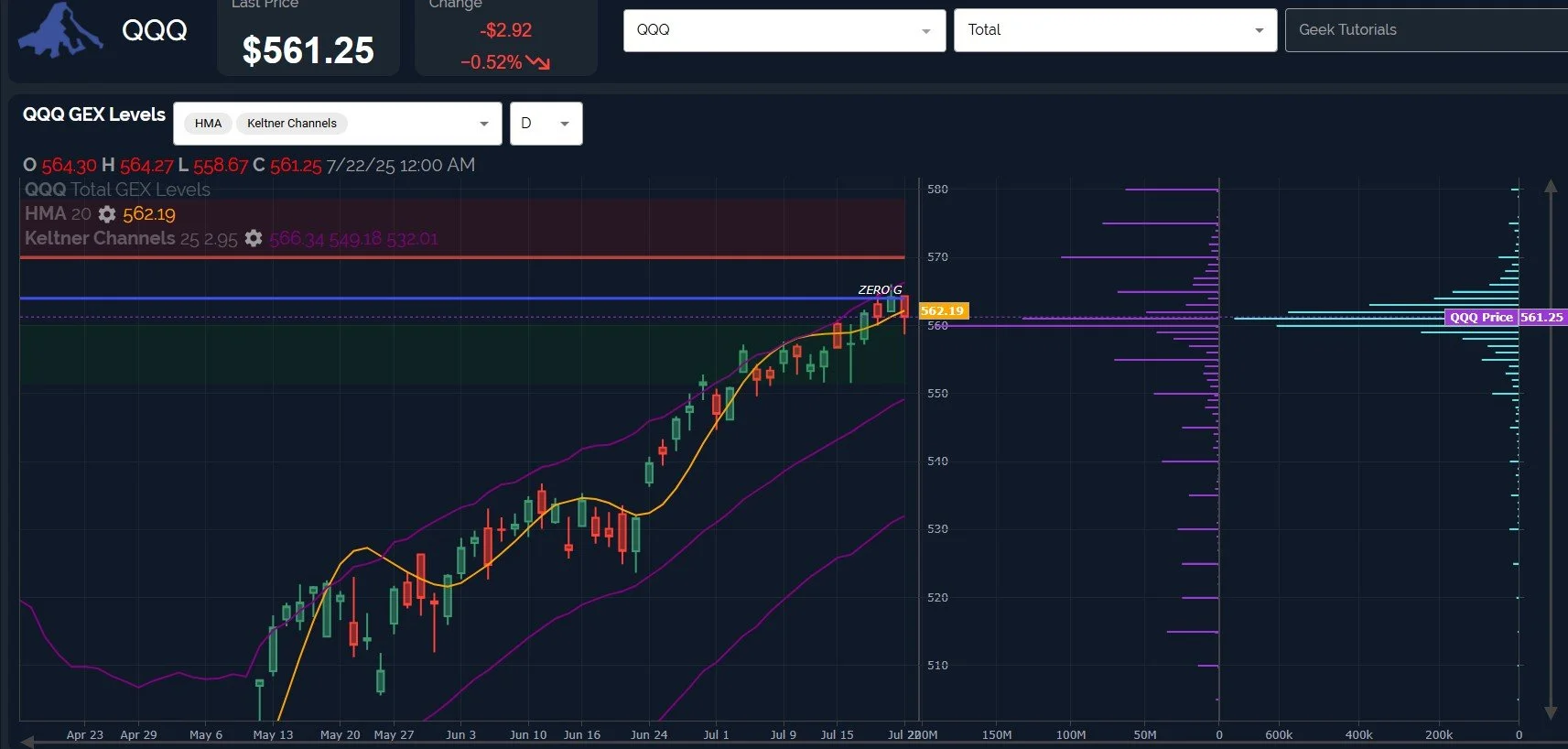Click the May 13 date label
1568x749 pixels.
click(273, 734)
